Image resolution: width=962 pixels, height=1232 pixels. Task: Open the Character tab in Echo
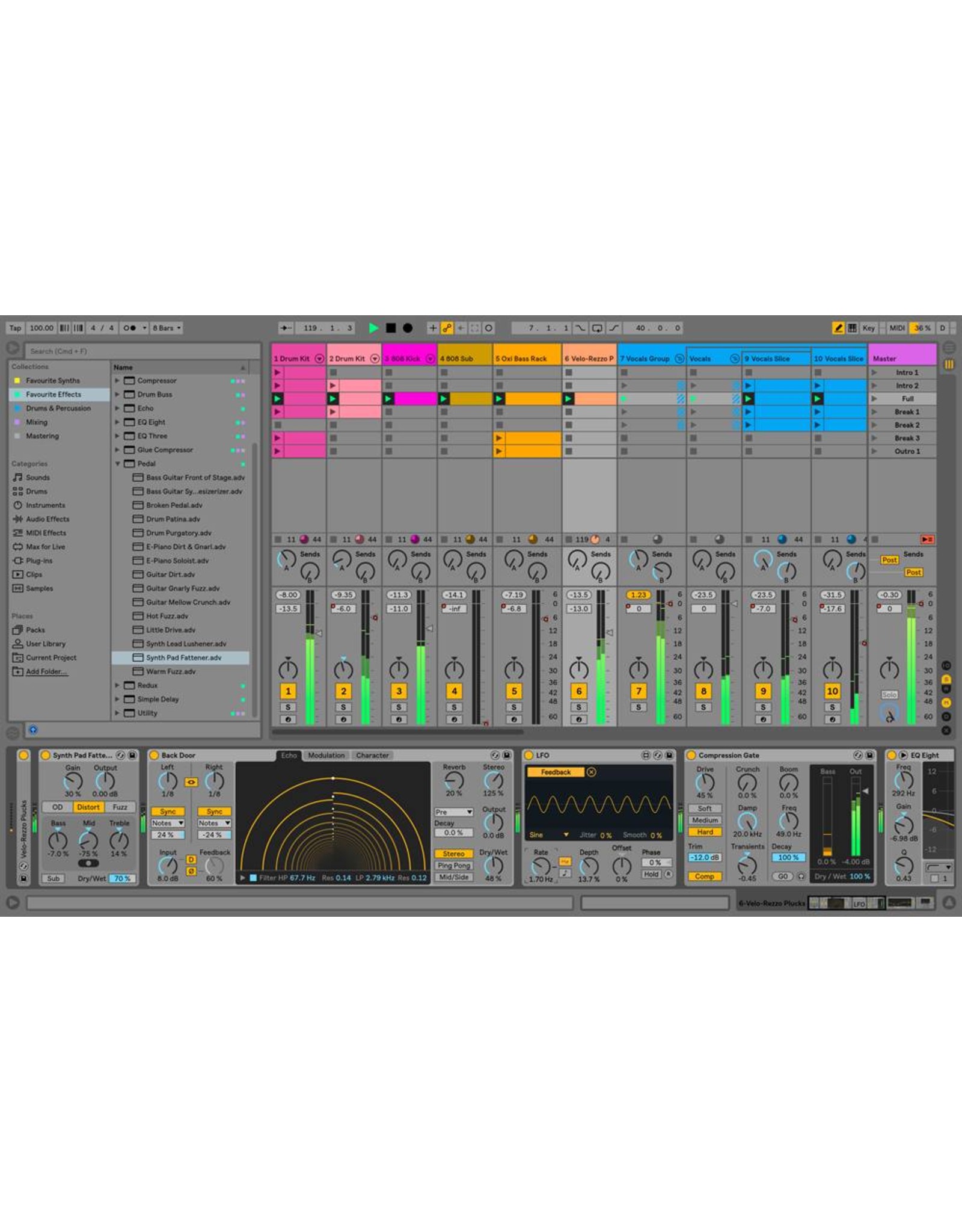tap(372, 755)
